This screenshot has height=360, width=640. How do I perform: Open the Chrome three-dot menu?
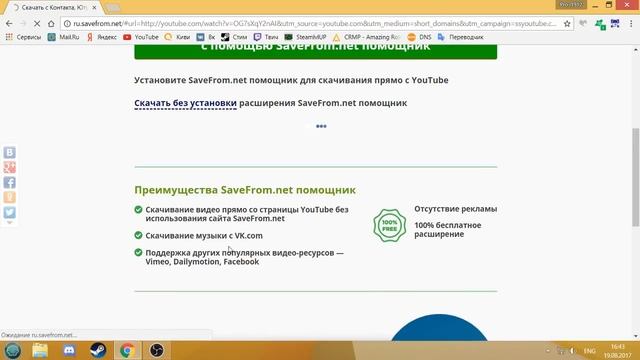[631, 24]
